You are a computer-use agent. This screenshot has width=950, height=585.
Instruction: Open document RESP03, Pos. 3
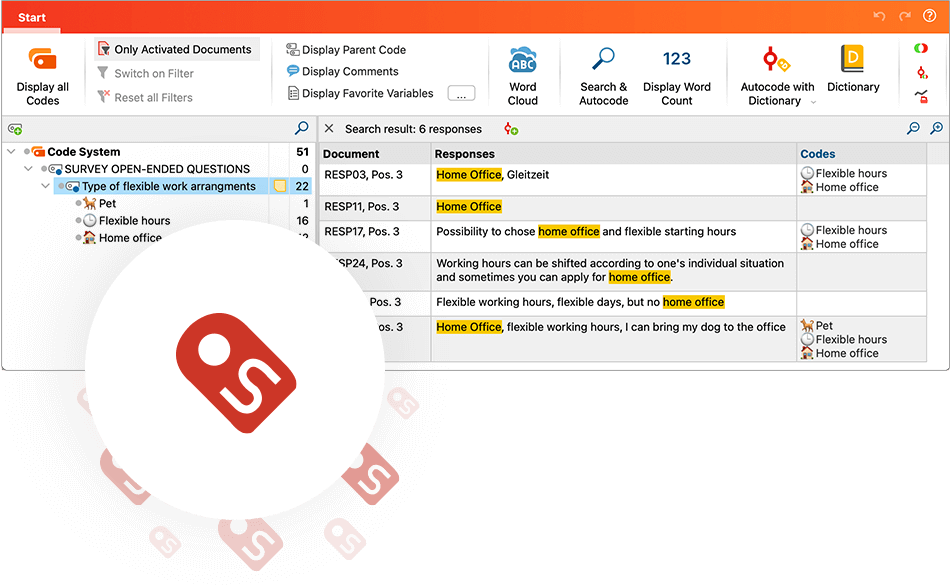click(363, 175)
